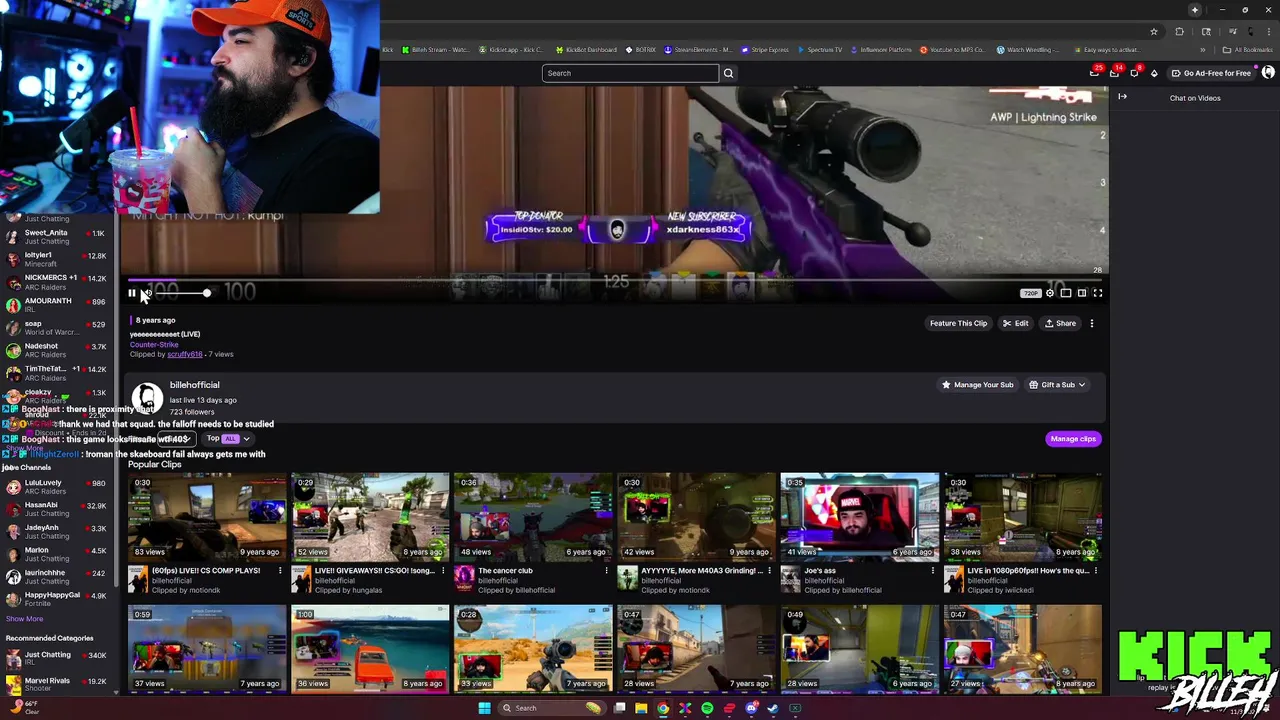Open "Joe's ass" clip thumbnail
Image resolution: width=1280 pixels, height=720 pixels.
click(x=859, y=517)
